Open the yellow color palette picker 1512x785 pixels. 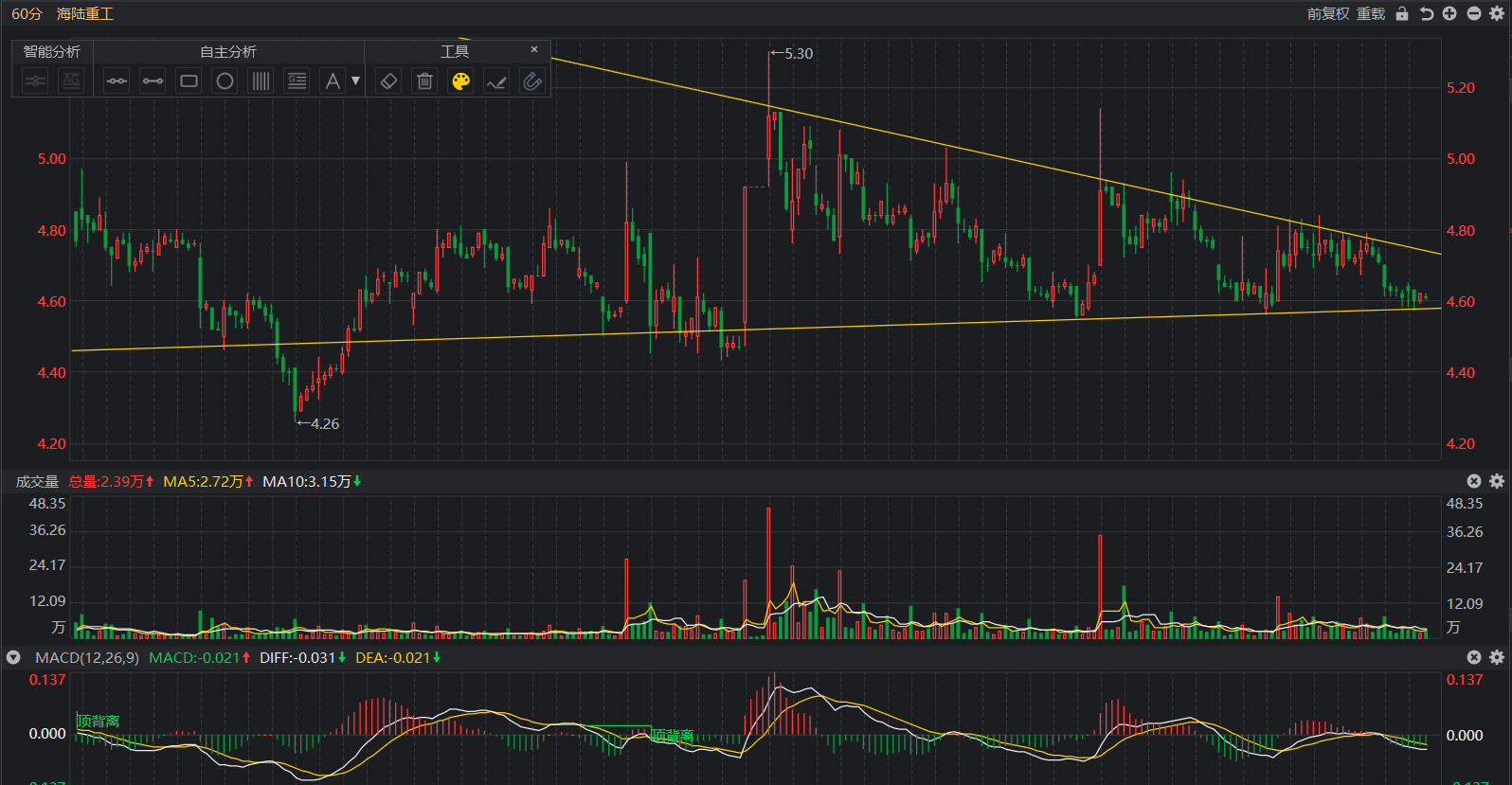(460, 81)
